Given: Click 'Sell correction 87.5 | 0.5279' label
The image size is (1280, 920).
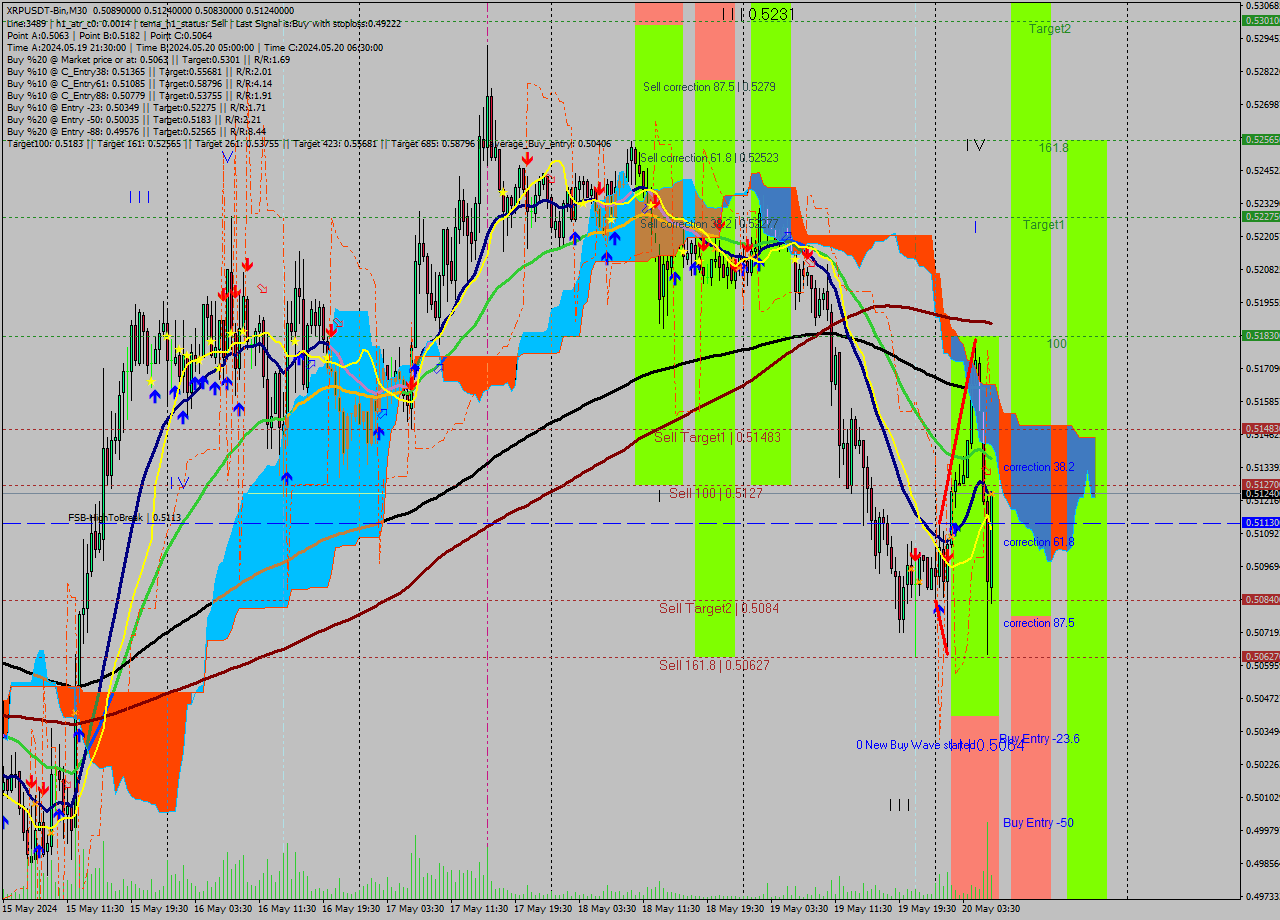Looking at the screenshot, I should [x=709, y=87].
